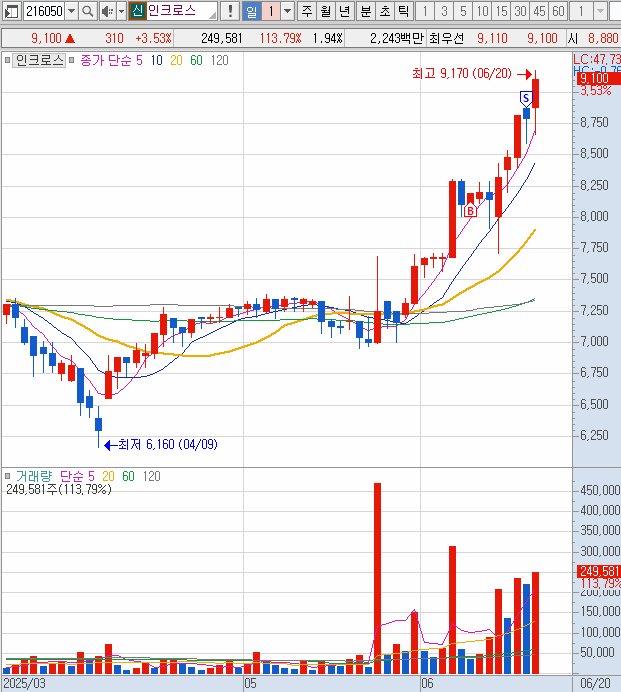Click the 인크로스 stock name input field

[178, 11]
